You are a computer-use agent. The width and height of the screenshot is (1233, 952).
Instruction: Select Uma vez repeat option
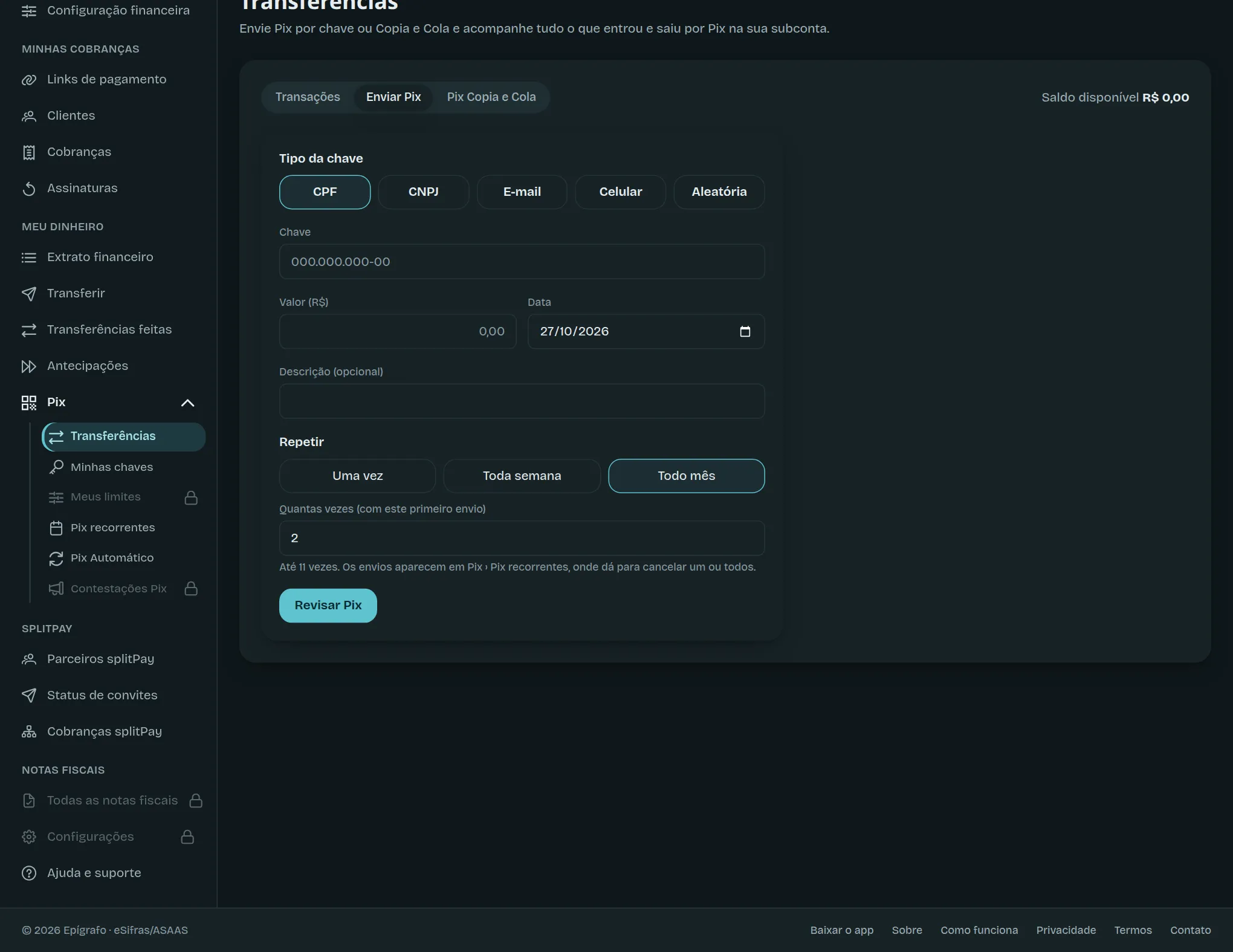click(x=357, y=476)
